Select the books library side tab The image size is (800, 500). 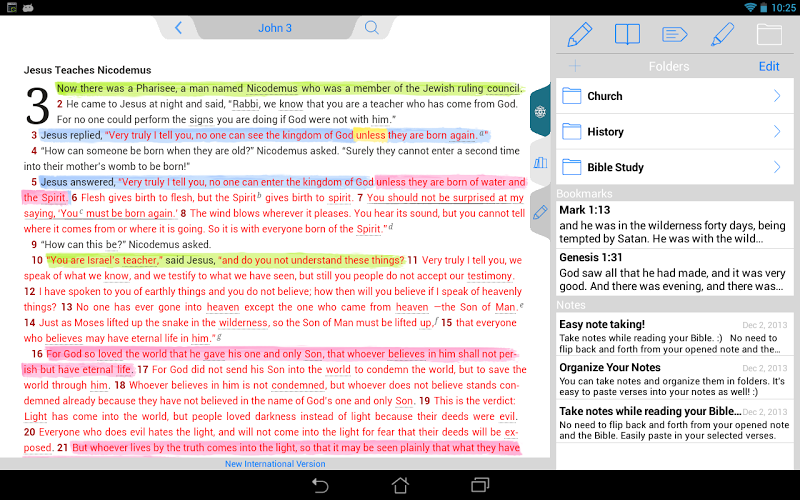tap(540, 163)
